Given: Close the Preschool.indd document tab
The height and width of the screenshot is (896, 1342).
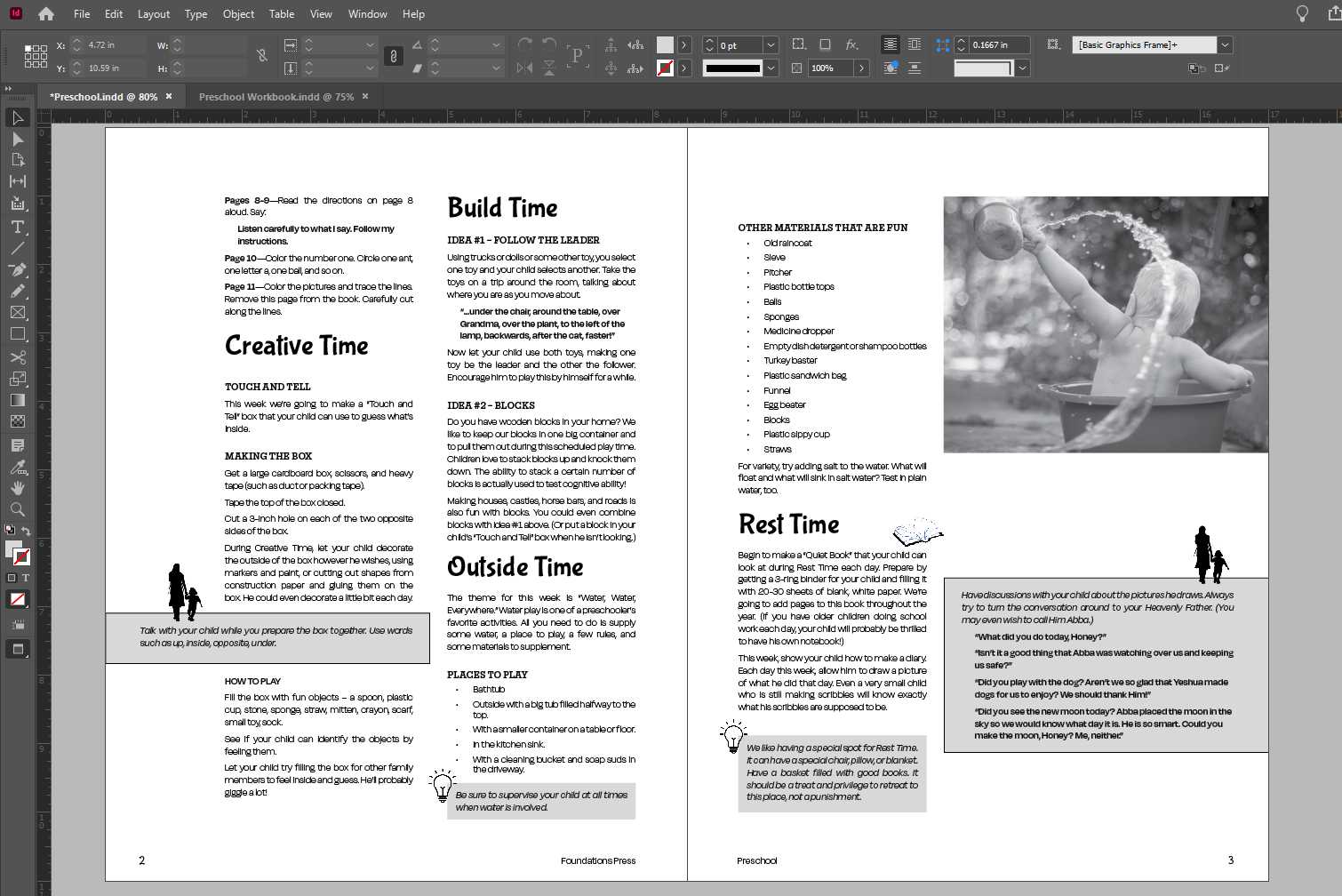Looking at the screenshot, I should click(x=169, y=97).
